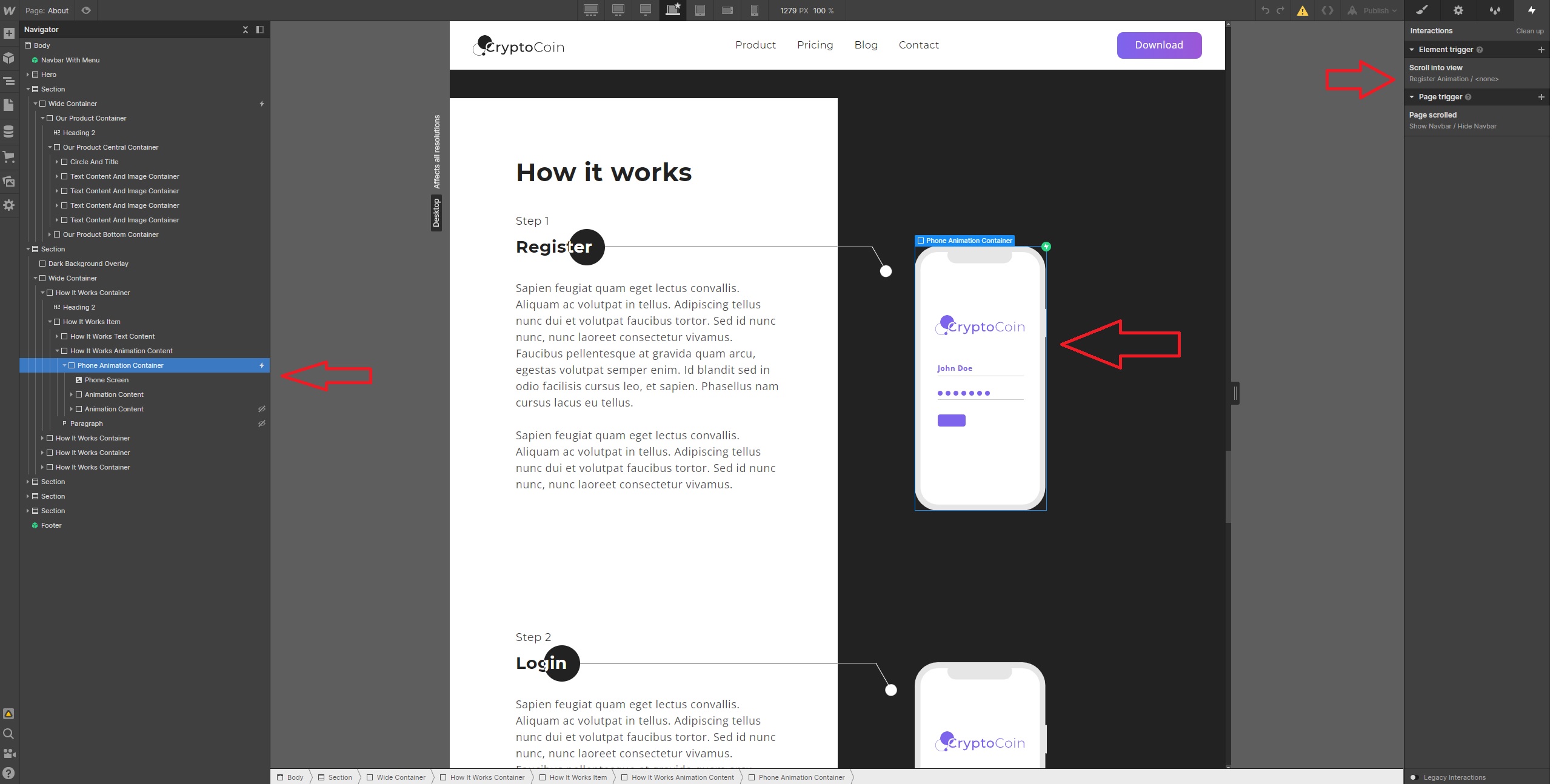Click the Contact nav link
This screenshot has height=784, width=1553.
919,45
